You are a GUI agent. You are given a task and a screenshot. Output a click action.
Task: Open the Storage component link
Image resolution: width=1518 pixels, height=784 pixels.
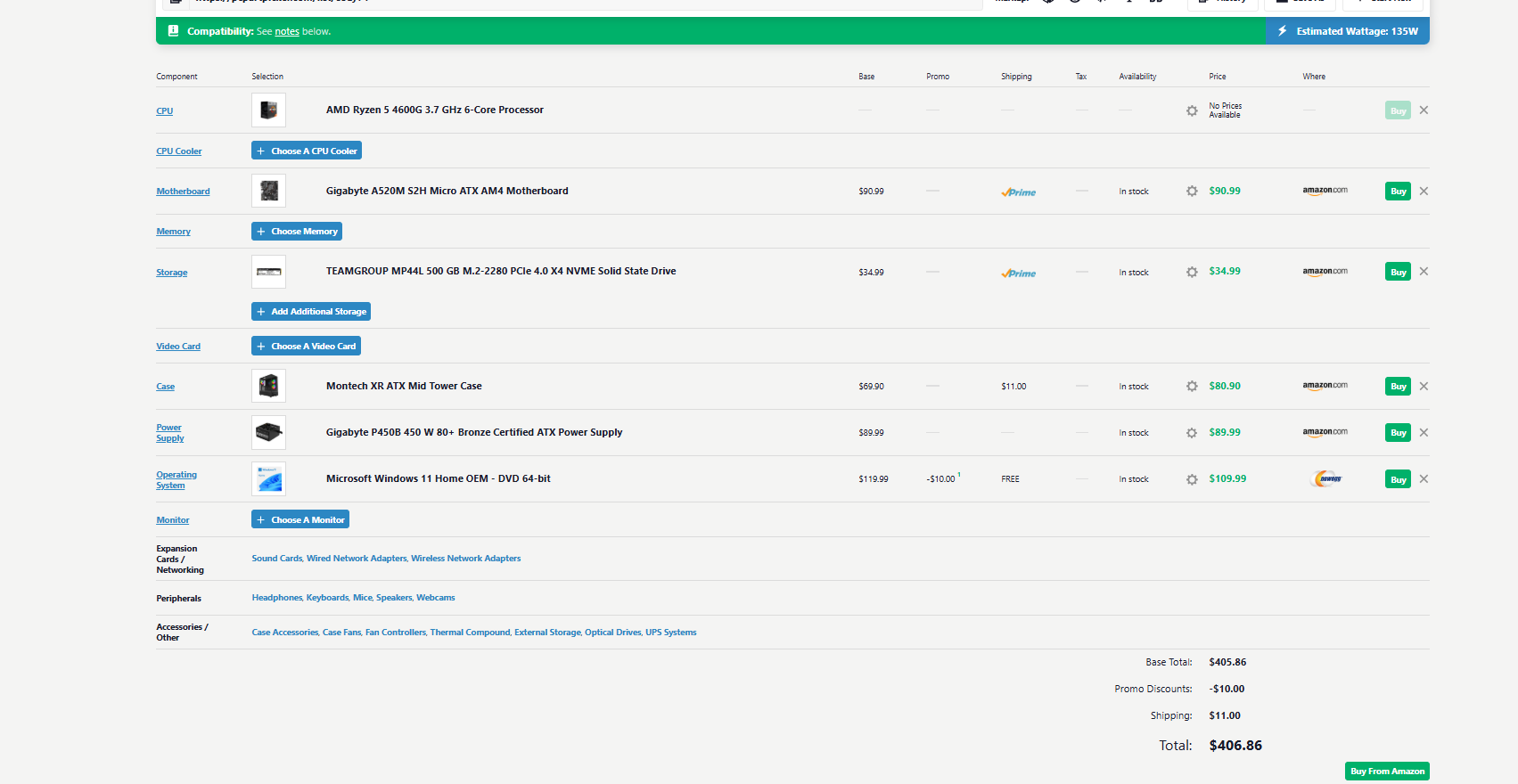172,273
